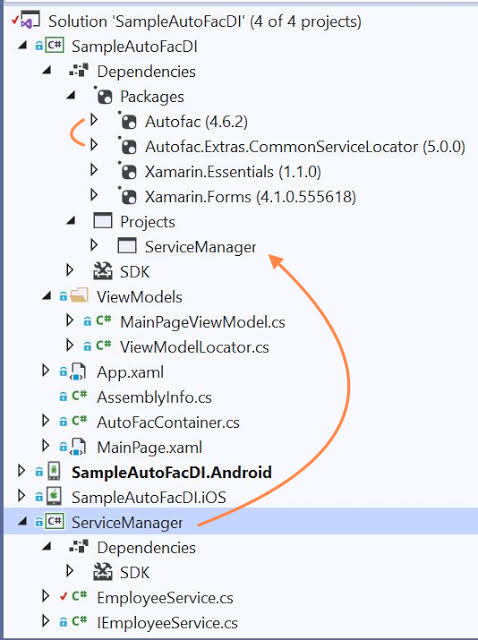The height and width of the screenshot is (640, 478).
Task: Expand AutoFacContainer.cs node
Action: pyautogui.click(x=46, y=421)
